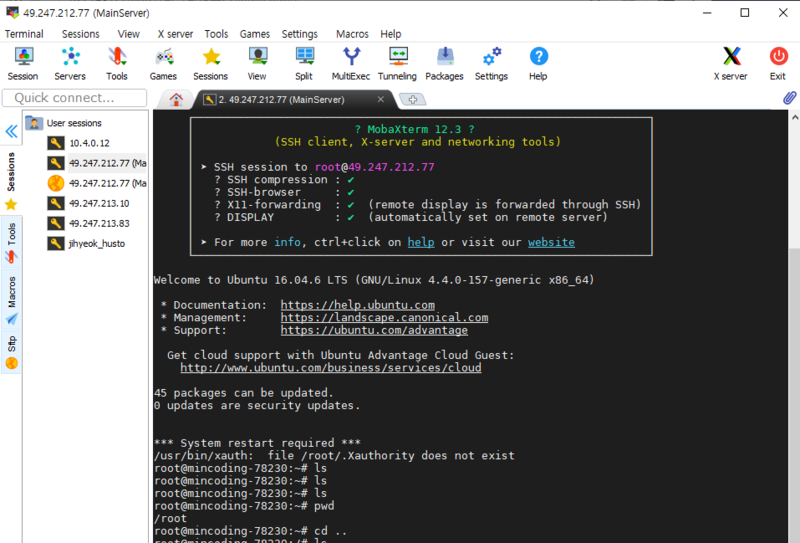Viewport: 800px width, 543px height.
Task: Select the 10.4.0.12 session
Action: (x=79, y=143)
